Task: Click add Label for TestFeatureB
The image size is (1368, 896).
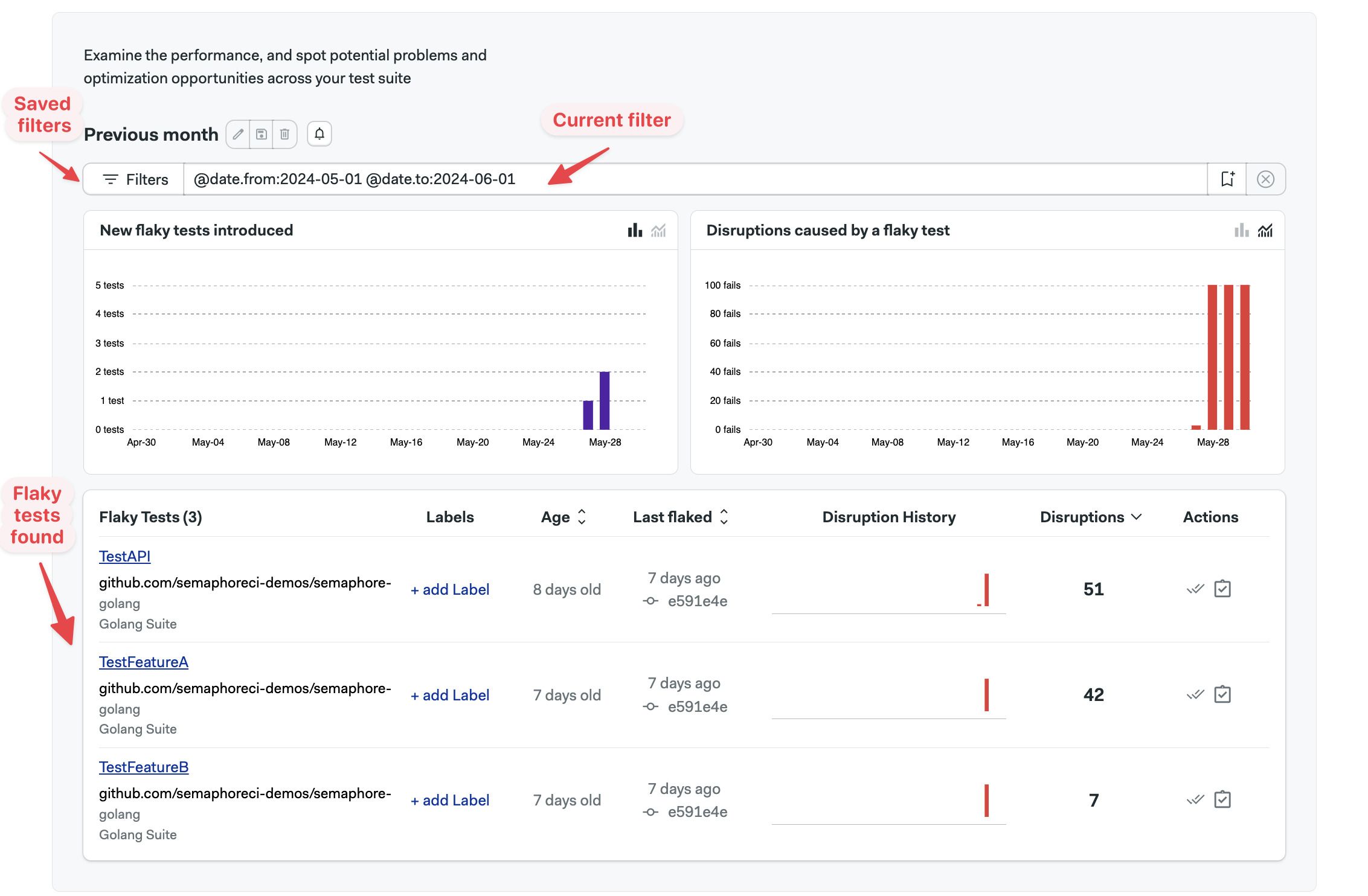Action: tap(449, 798)
